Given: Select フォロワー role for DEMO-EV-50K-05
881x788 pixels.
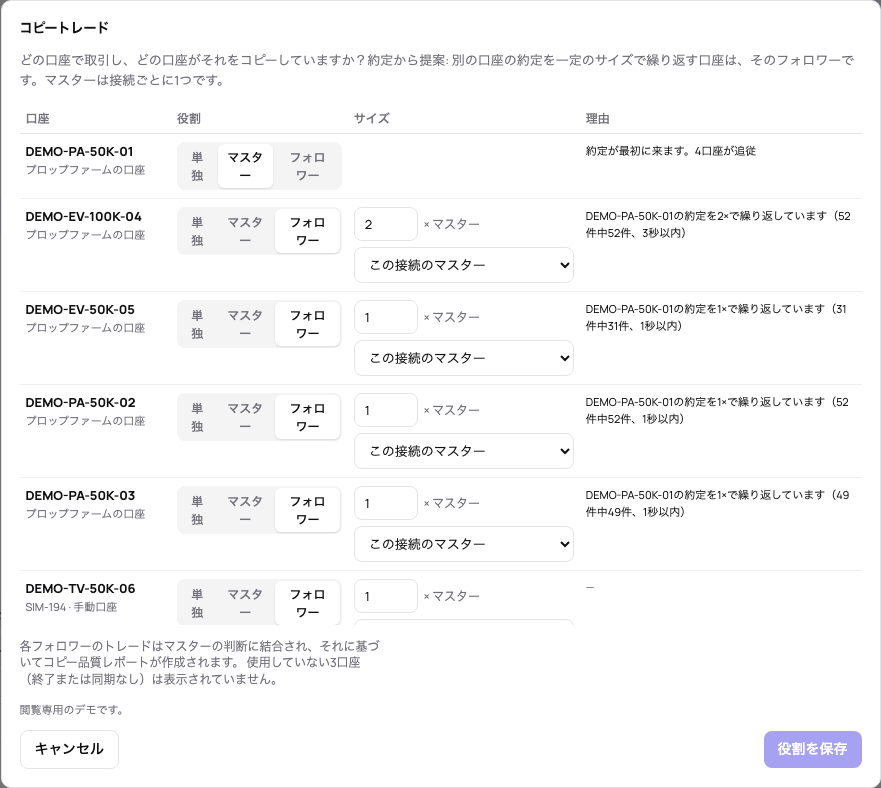Looking at the screenshot, I should click(307, 324).
